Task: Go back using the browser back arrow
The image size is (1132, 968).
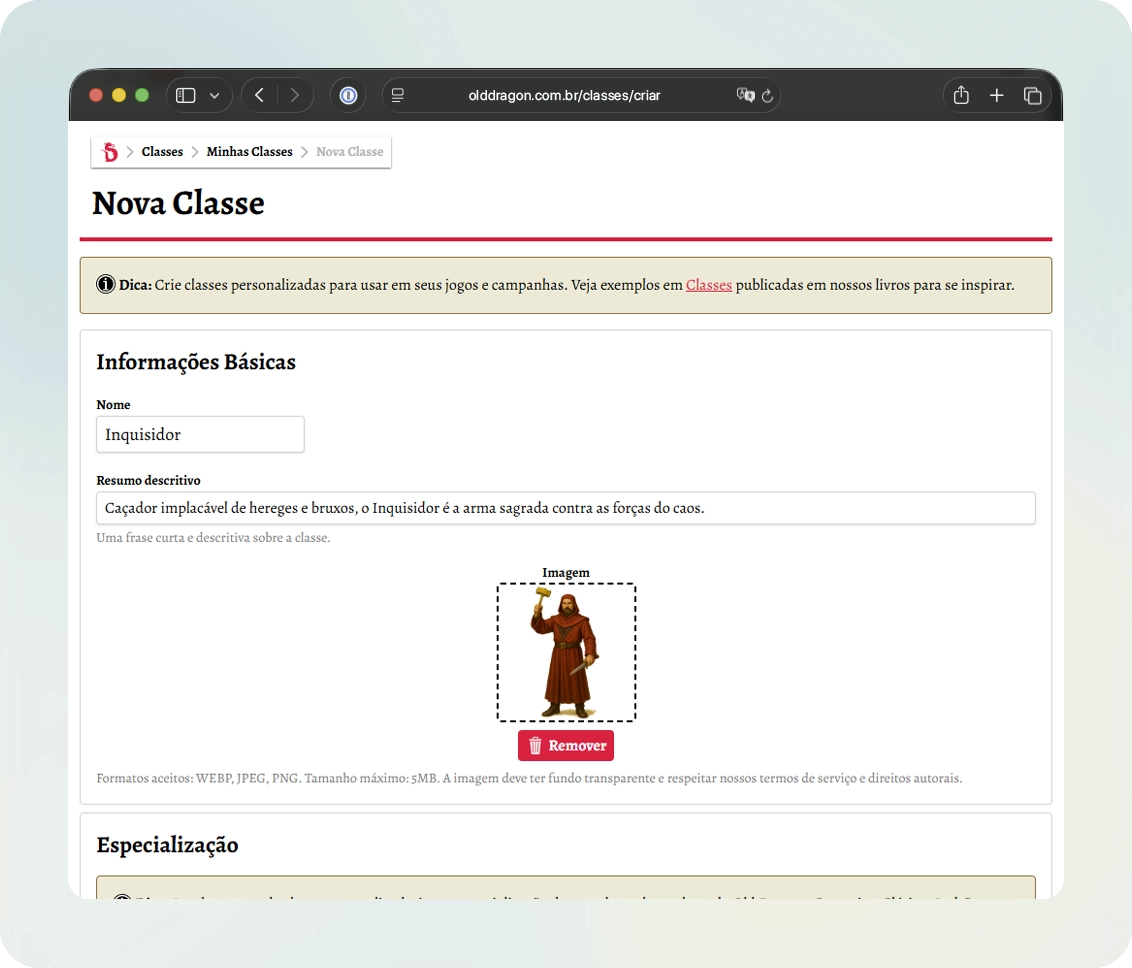Action: [260, 96]
